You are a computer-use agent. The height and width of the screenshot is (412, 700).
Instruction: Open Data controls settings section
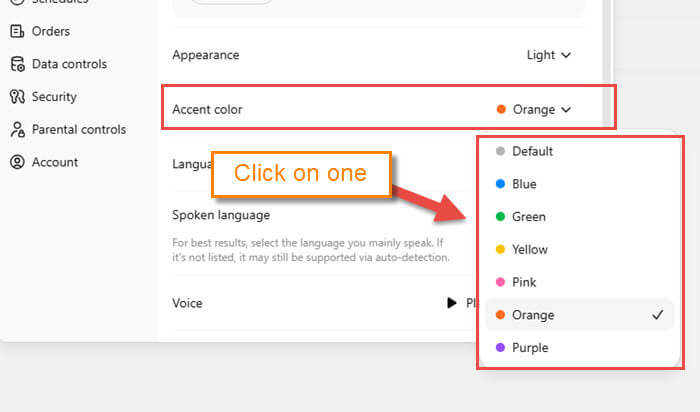69,64
